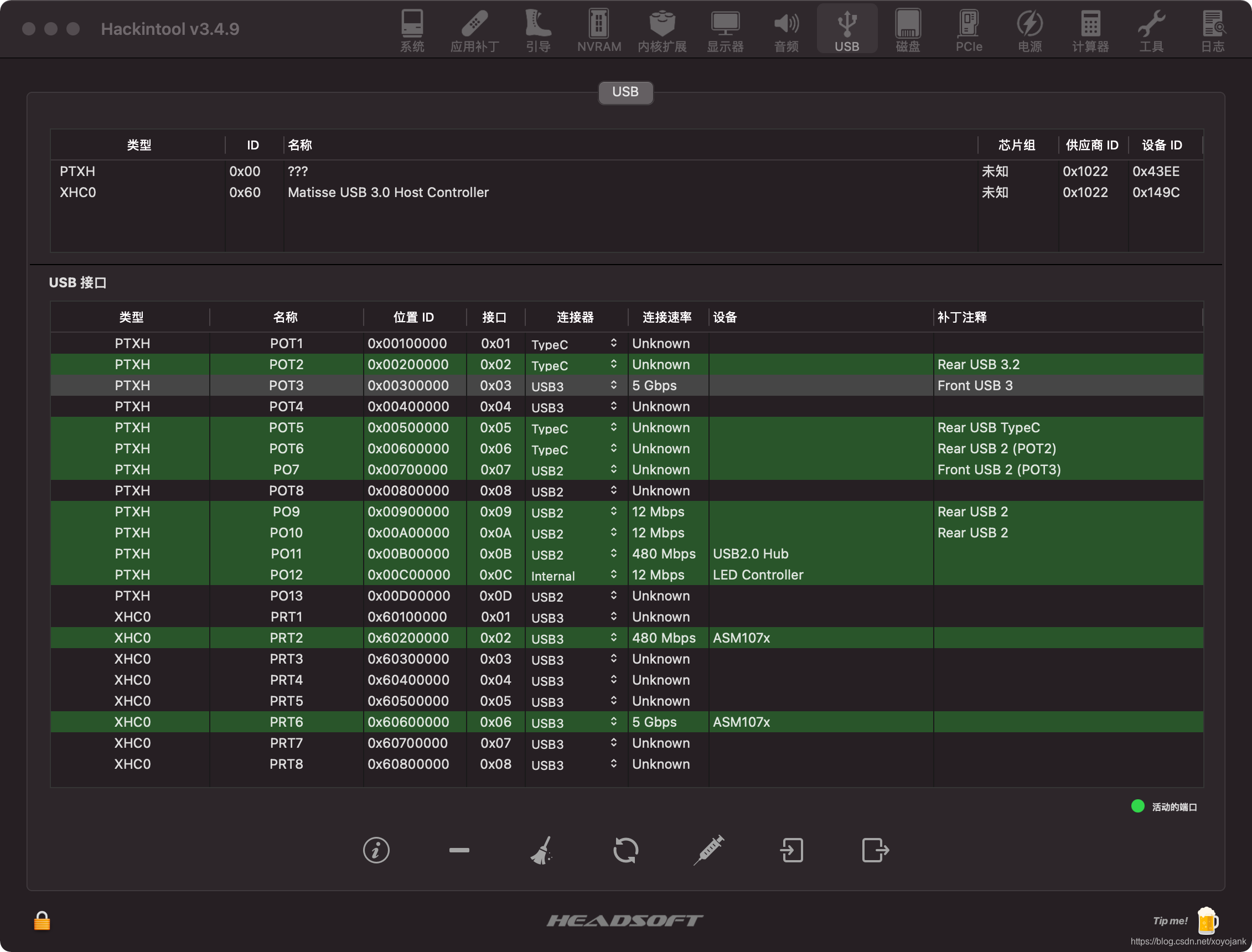
Task: Click the export icon
Action: 875,850
